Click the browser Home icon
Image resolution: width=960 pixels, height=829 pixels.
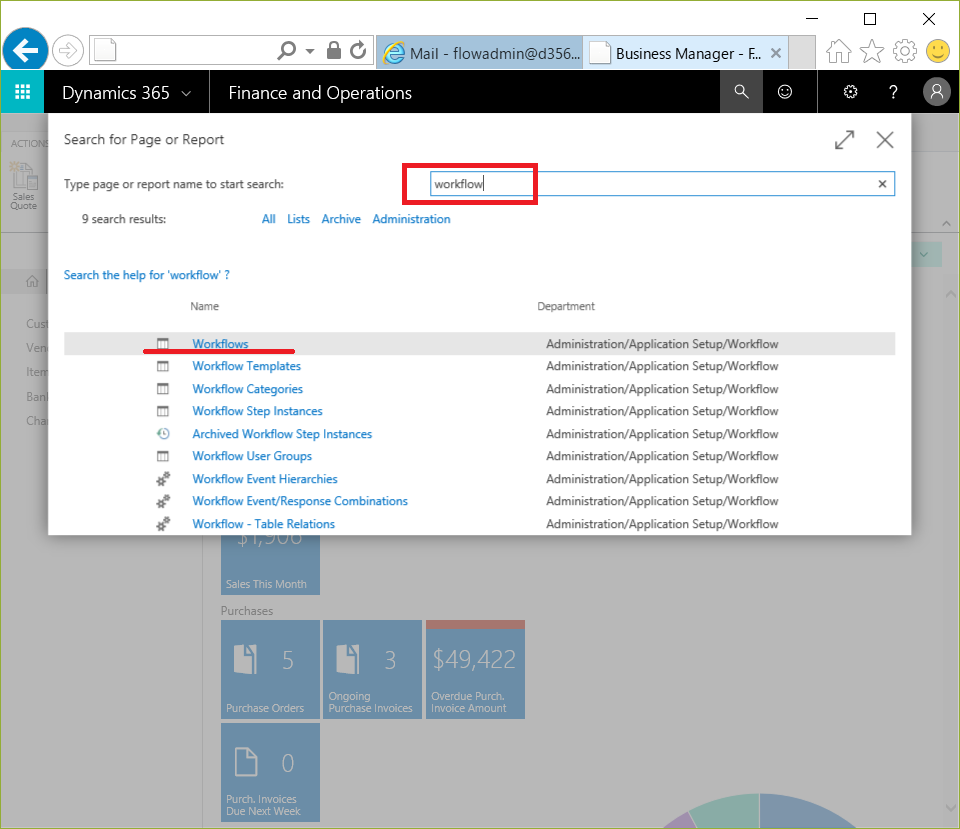(838, 51)
